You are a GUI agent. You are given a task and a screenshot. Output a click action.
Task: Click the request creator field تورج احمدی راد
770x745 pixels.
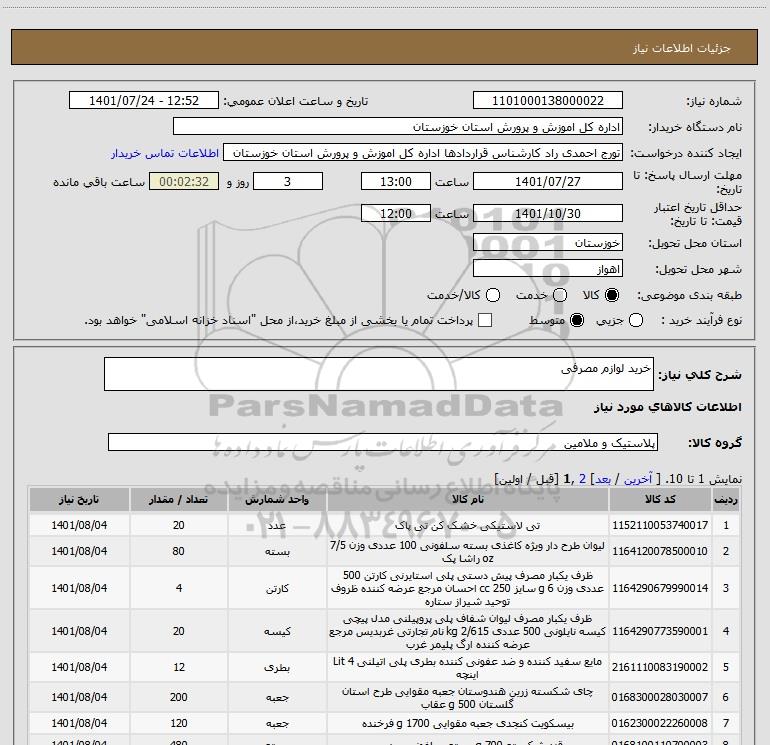(x=423, y=153)
